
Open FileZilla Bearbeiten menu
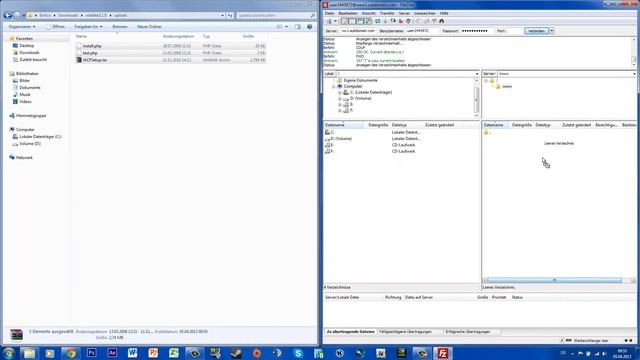coord(348,13)
